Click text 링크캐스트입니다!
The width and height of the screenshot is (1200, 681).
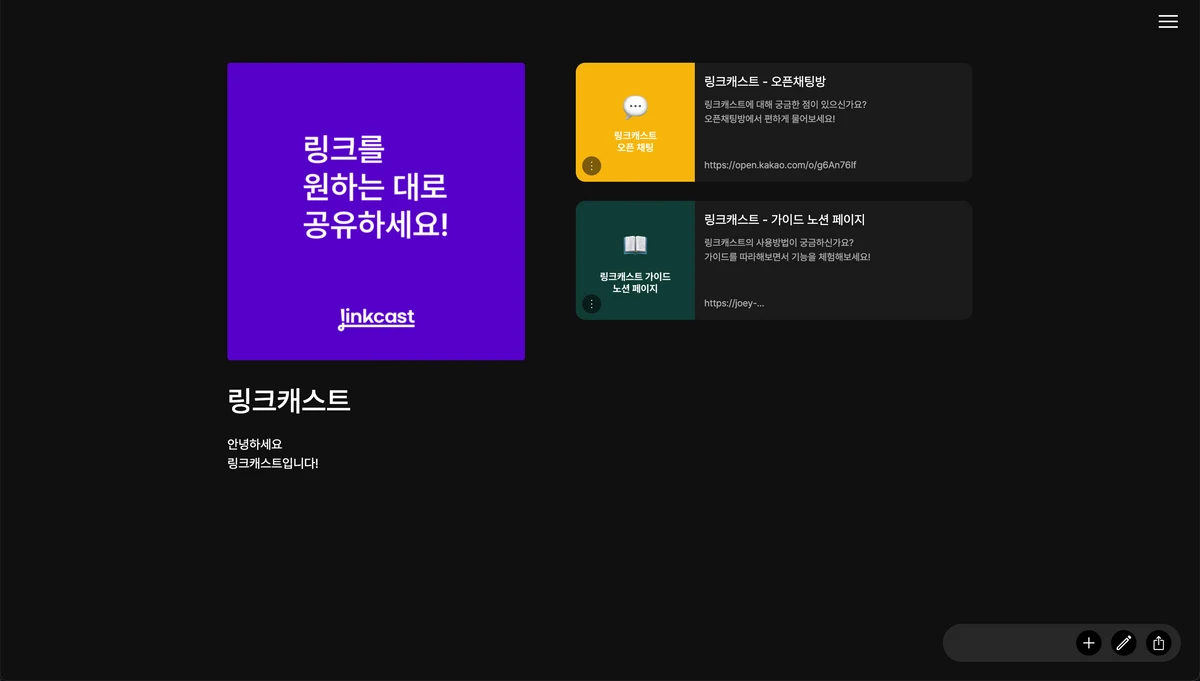coord(273,463)
